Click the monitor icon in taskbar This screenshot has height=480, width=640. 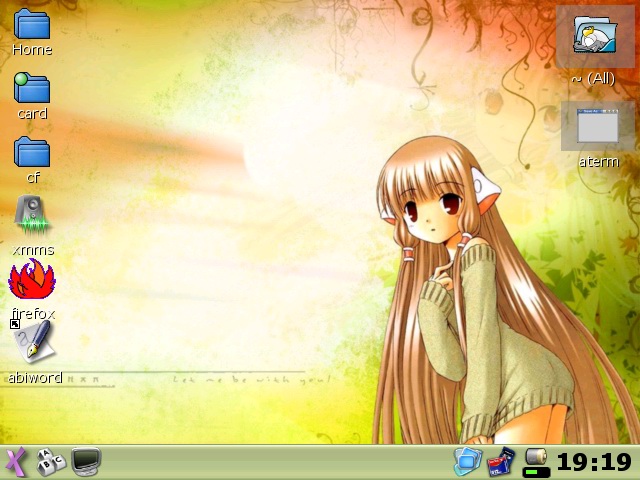(86, 462)
